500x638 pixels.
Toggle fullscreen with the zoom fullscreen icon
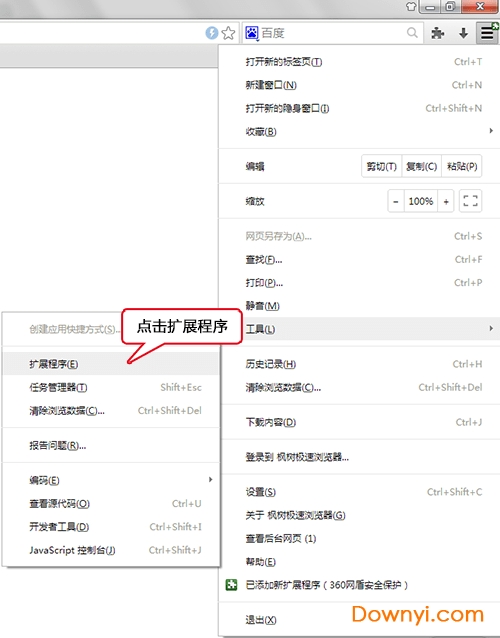470,201
